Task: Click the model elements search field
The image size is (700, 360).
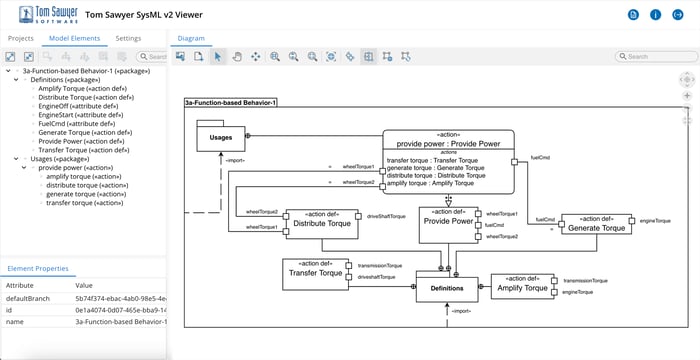Action: tap(151, 57)
